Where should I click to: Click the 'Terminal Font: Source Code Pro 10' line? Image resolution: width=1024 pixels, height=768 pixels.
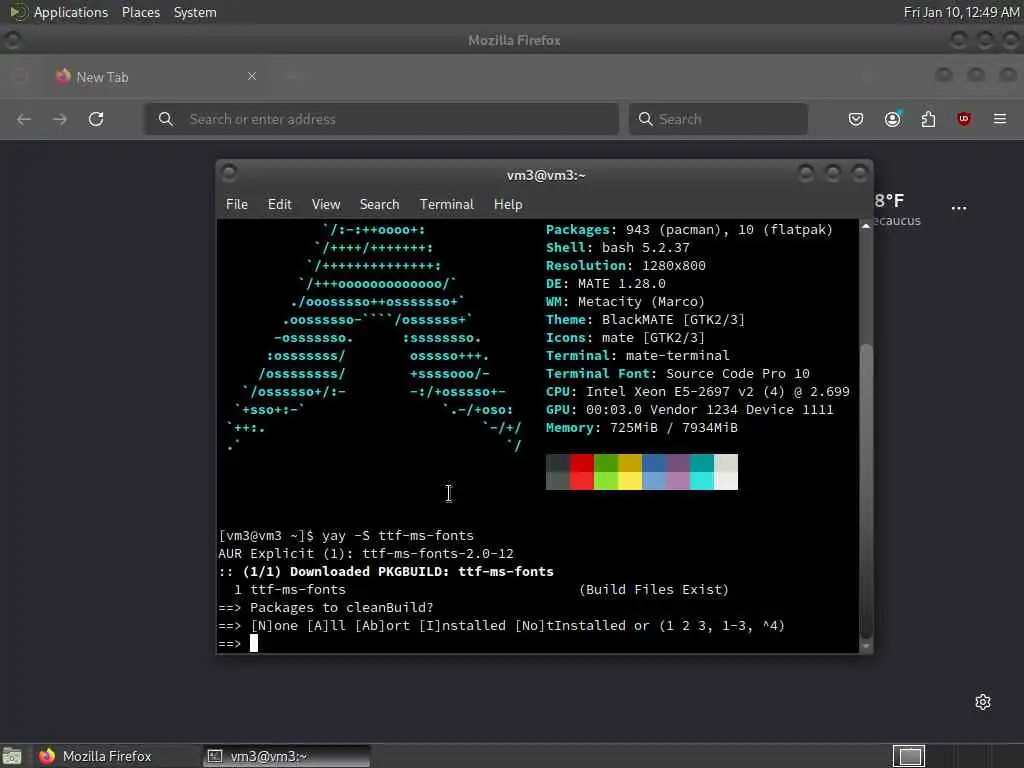[x=678, y=374]
